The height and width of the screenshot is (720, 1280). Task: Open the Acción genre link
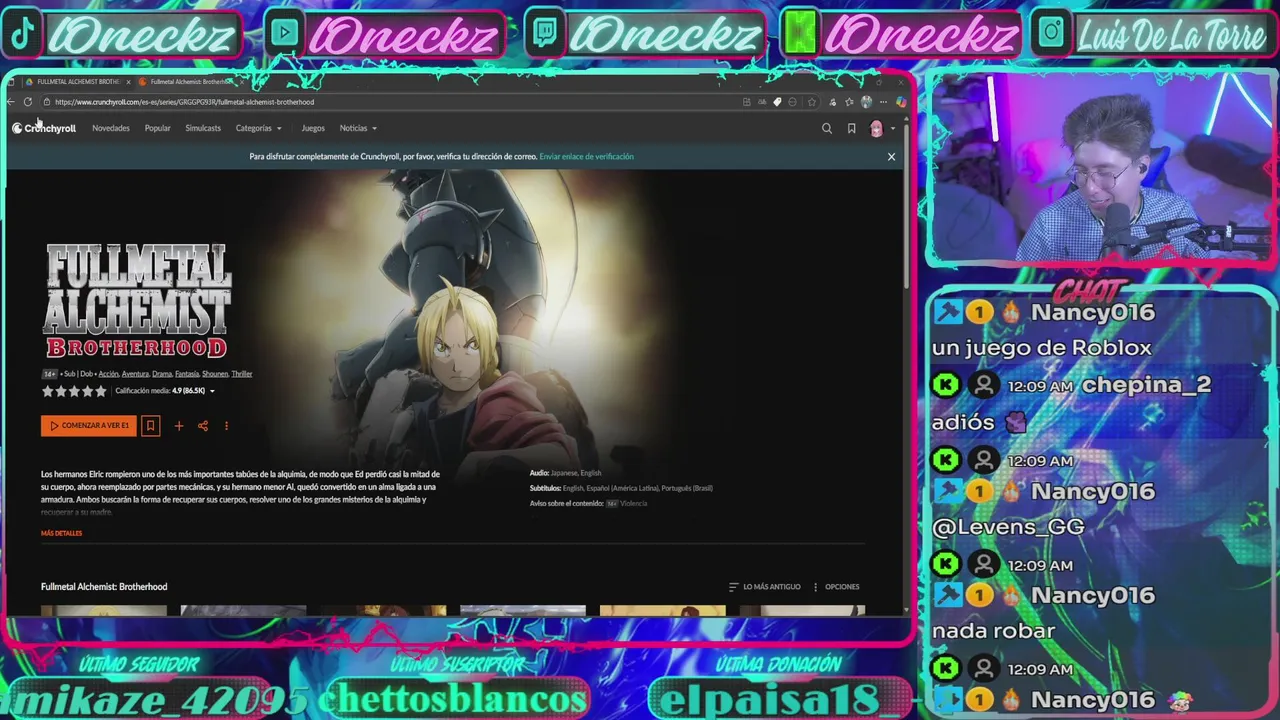tap(108, 374)
